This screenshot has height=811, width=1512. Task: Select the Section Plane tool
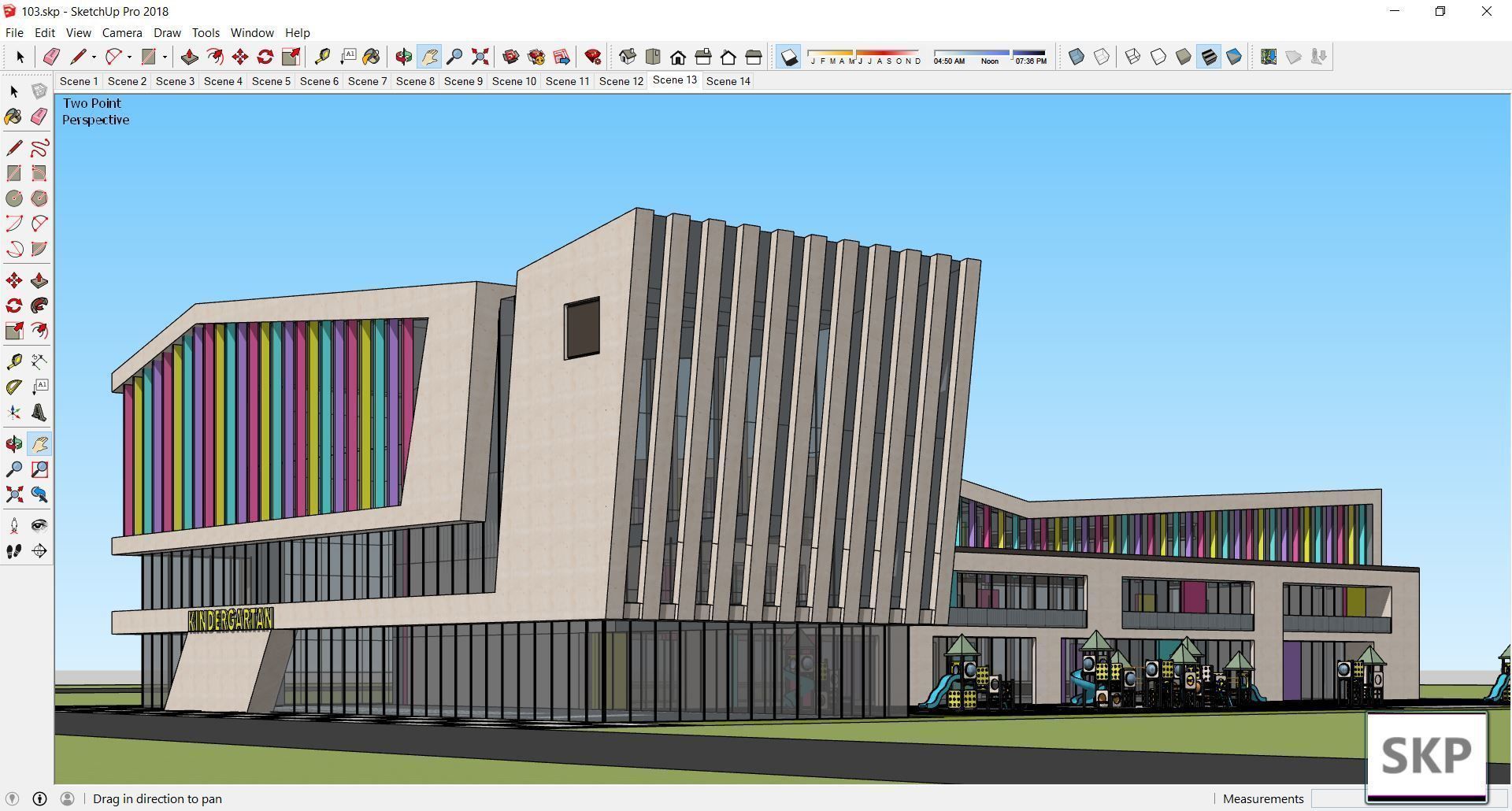[39, 551]
